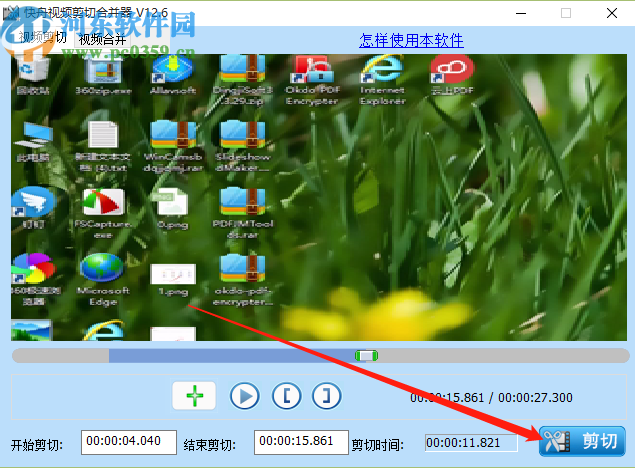635x468 pixels.
Task: Play the video preview
Action: click(x=245, y=396)
